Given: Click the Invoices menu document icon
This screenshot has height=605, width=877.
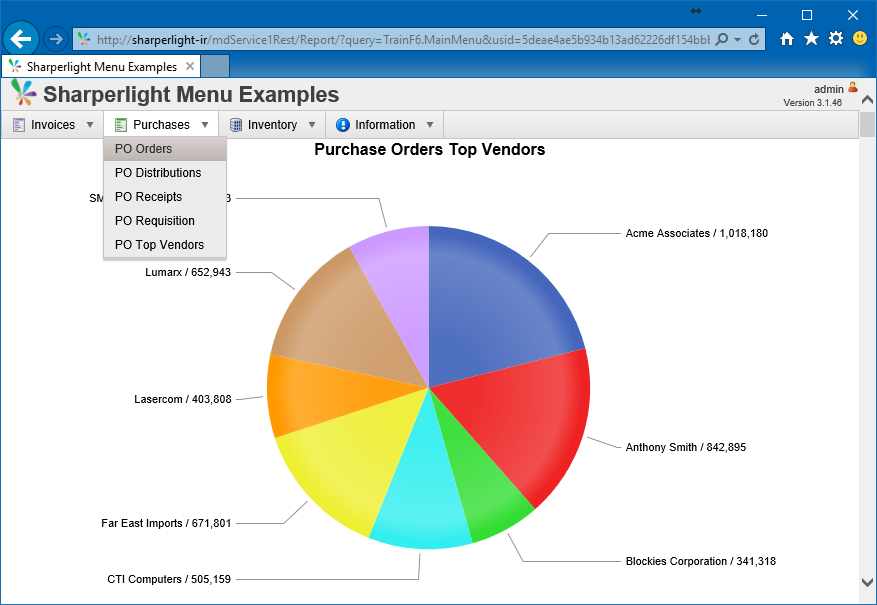Looking at the screenshot, I should [19, 125].
